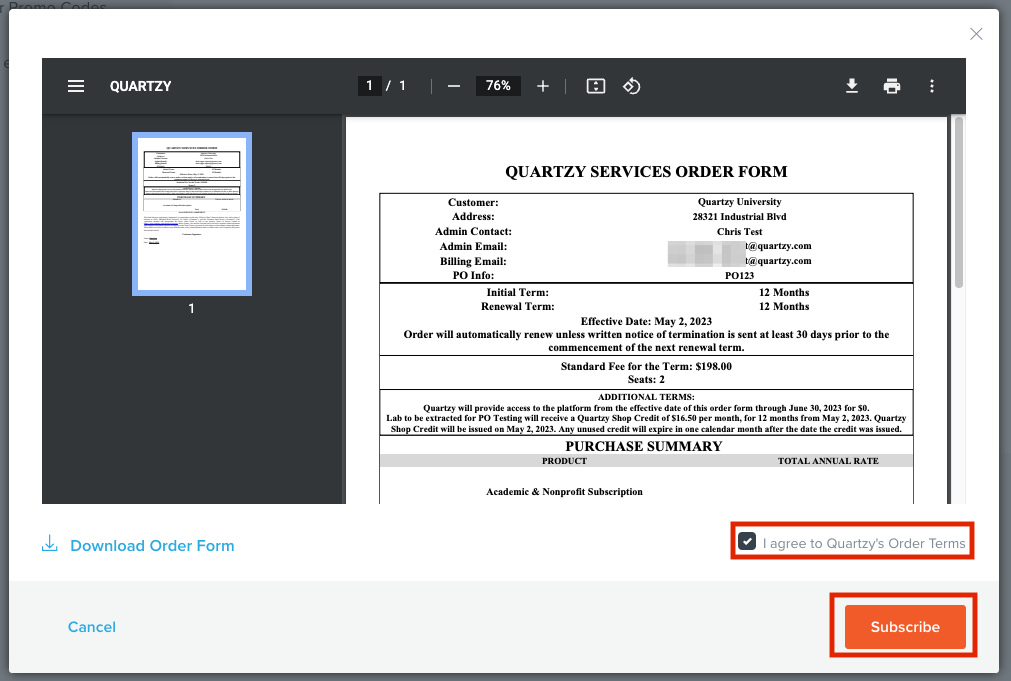Click 'Effective Date: May 2, 2023' text
The width and height of the screenshot is (1011, 681).
(x=646, y=321)
